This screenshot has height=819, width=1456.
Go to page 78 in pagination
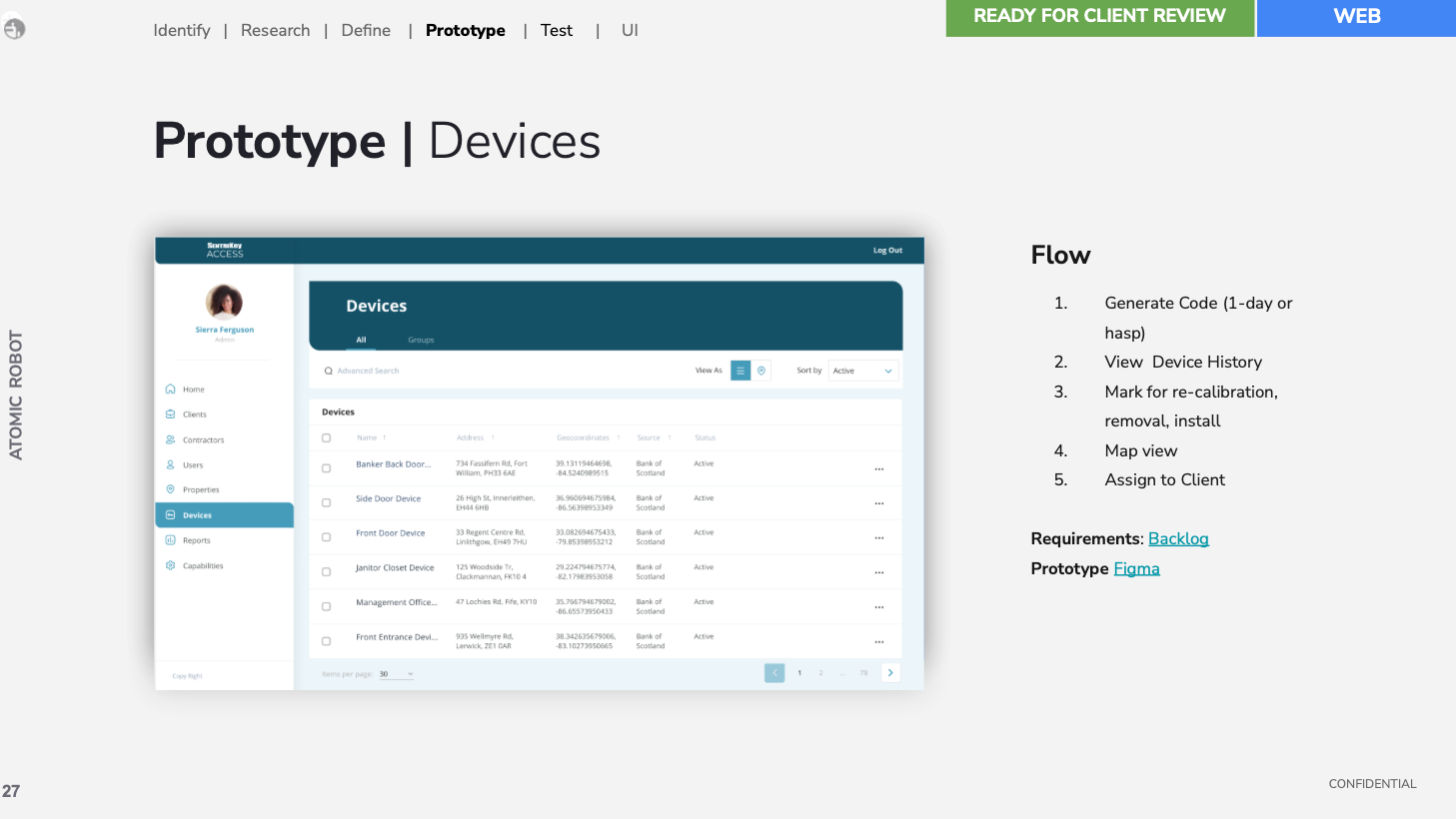[864, 673]
